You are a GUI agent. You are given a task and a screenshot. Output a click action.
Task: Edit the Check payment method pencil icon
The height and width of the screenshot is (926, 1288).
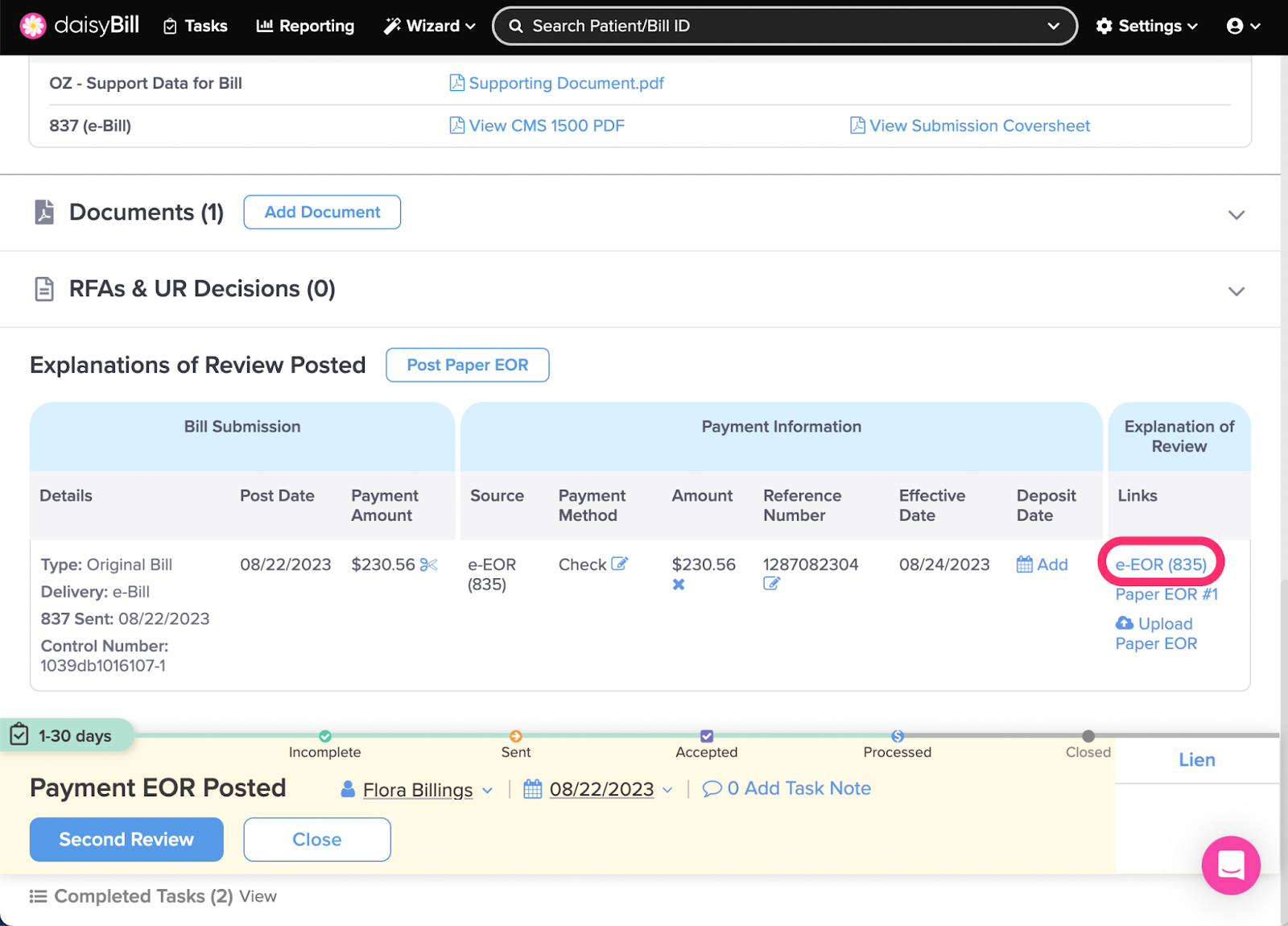[619, 564]
